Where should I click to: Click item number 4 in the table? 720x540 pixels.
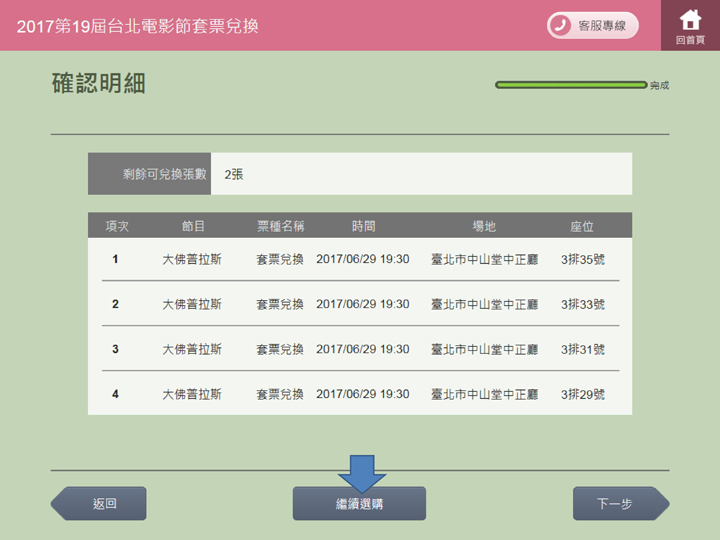pos(115,394)
